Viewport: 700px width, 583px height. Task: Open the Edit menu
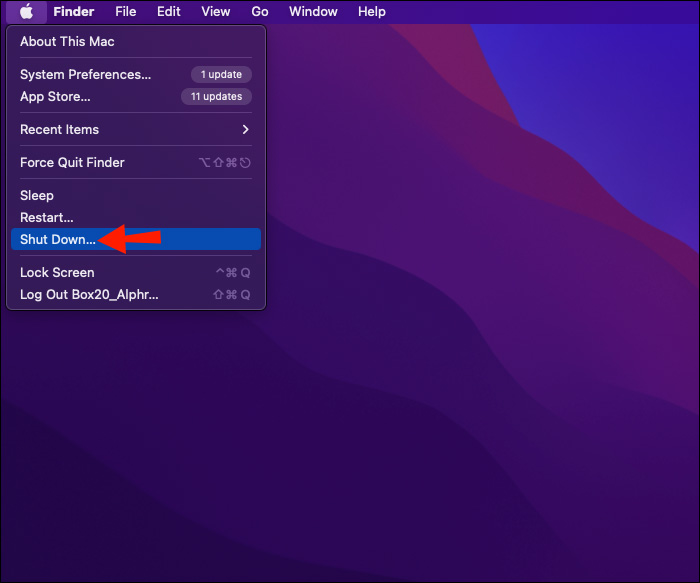(168, 12)
